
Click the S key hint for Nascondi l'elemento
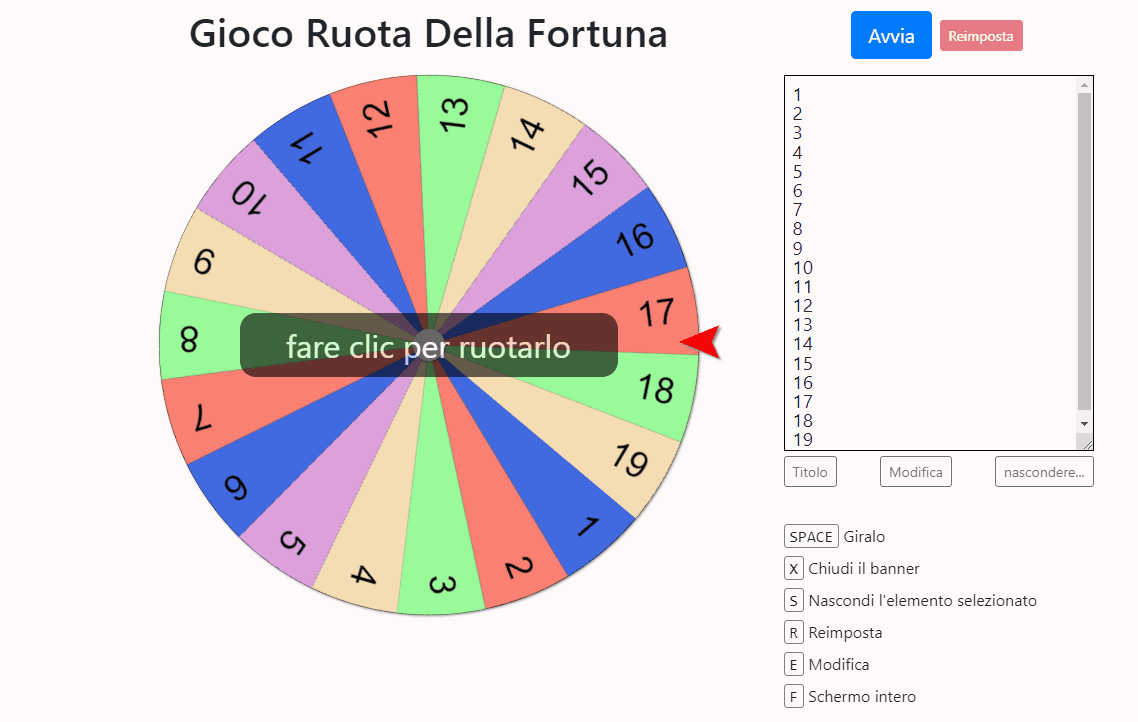point(793,600)
